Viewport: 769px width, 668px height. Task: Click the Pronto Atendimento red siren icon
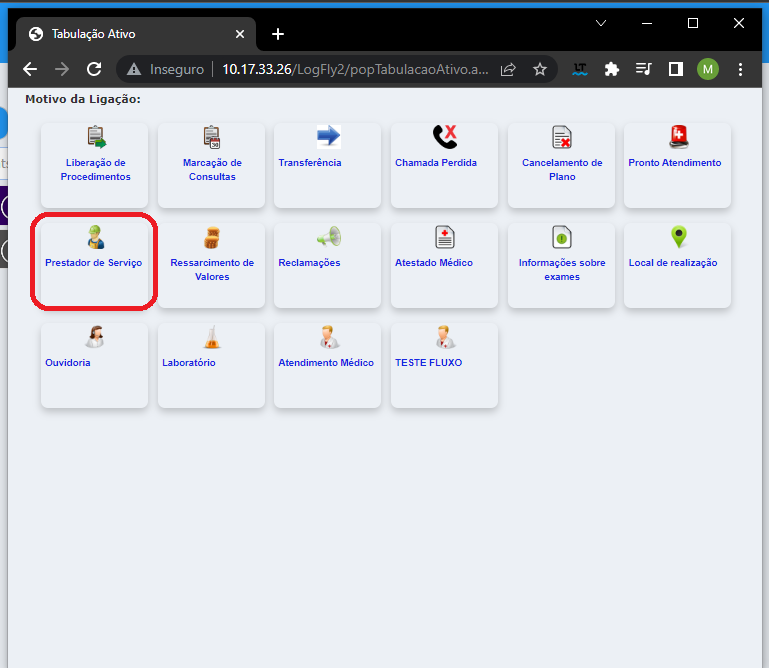tap(679, 137)
